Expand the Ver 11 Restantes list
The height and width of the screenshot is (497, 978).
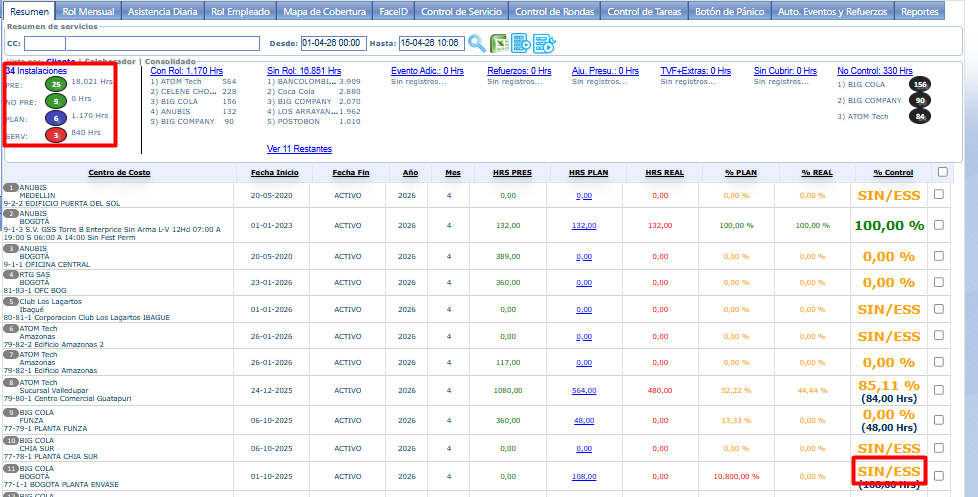point(300,148)
